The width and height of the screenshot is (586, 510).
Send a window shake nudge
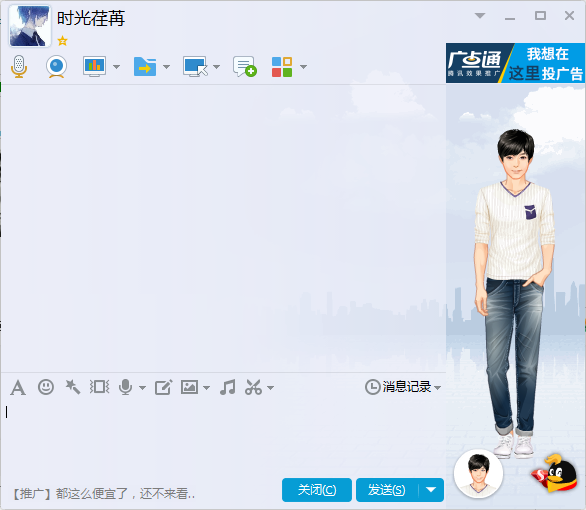99,387
